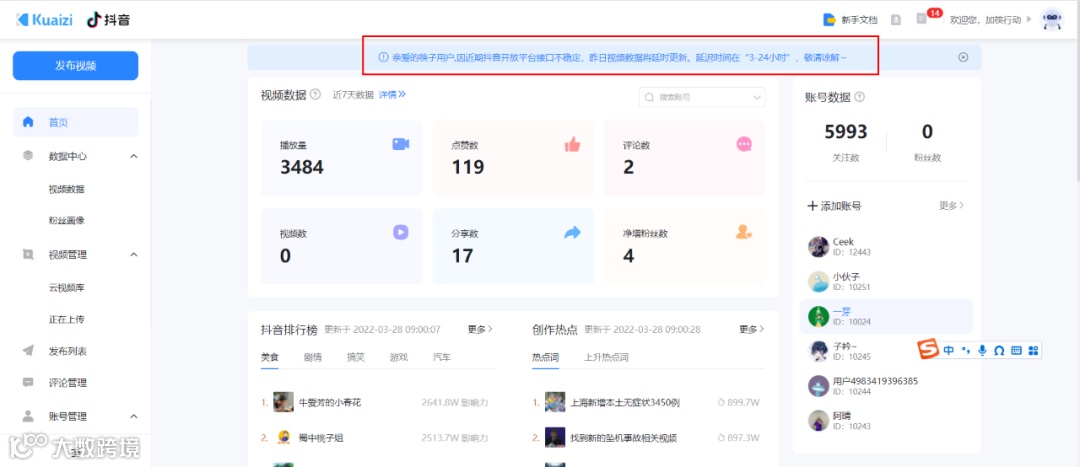Screen dimensions: 1080x467
Task: Open ranking entry 蜀中桃子姐
Action: (320, 437)
